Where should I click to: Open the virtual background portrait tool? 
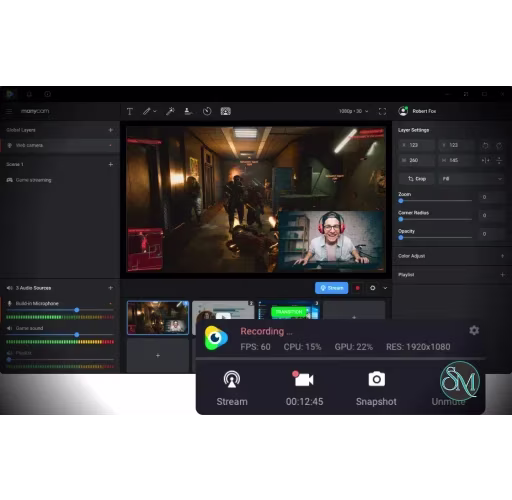(x=226, y=111)
